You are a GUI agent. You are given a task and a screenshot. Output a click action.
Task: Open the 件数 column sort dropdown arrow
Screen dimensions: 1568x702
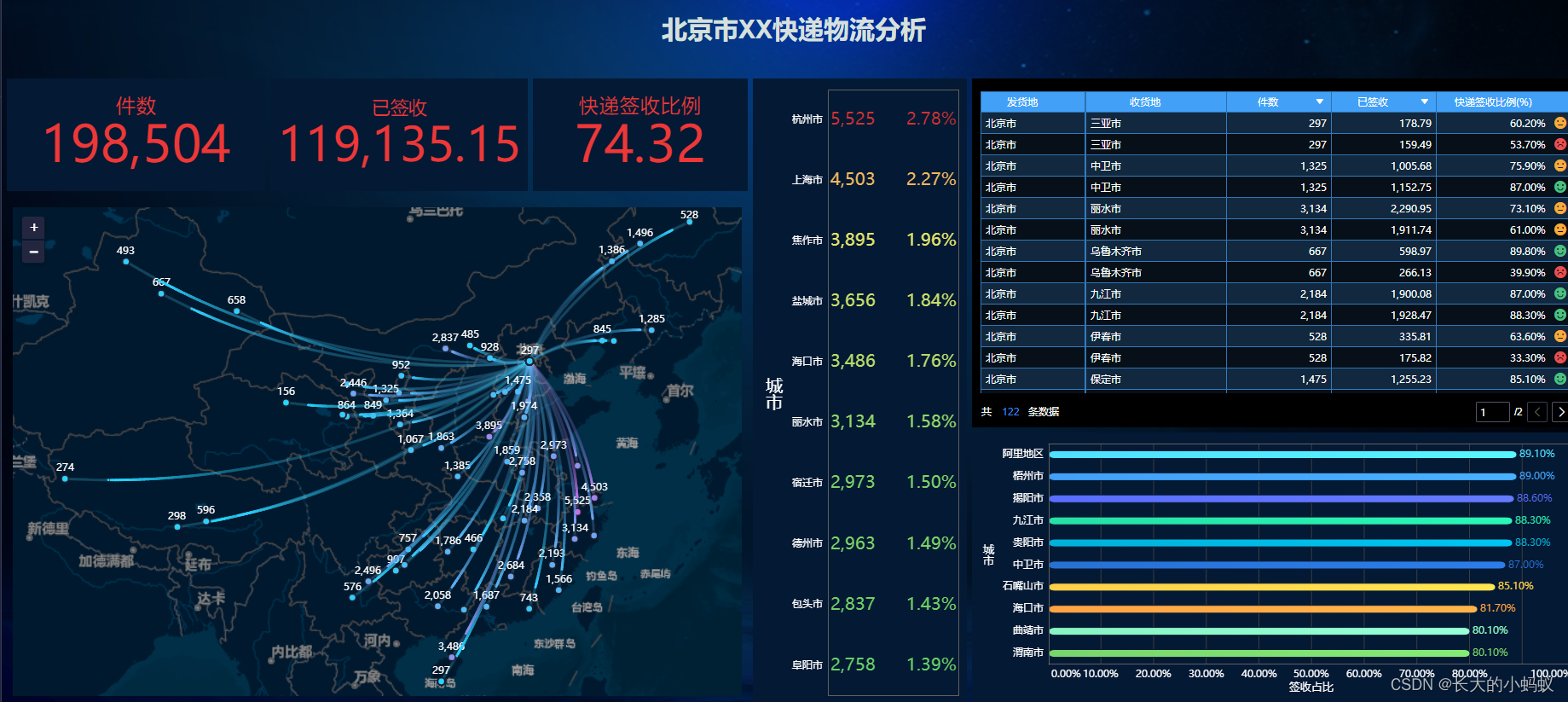coord(1319,102)
